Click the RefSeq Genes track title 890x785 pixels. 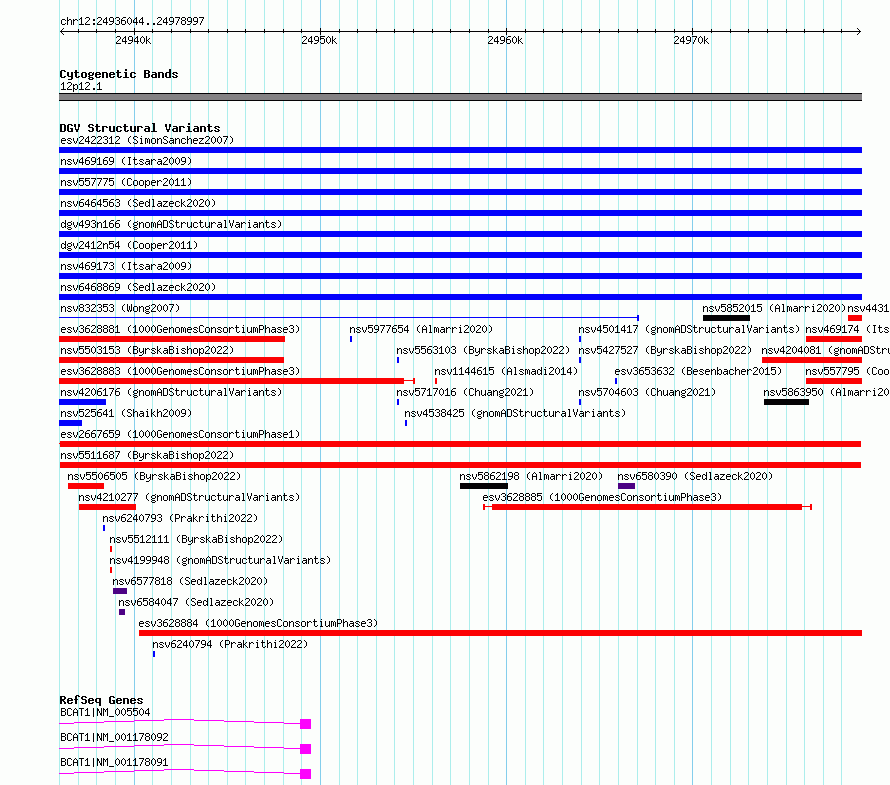pos(101,700)
